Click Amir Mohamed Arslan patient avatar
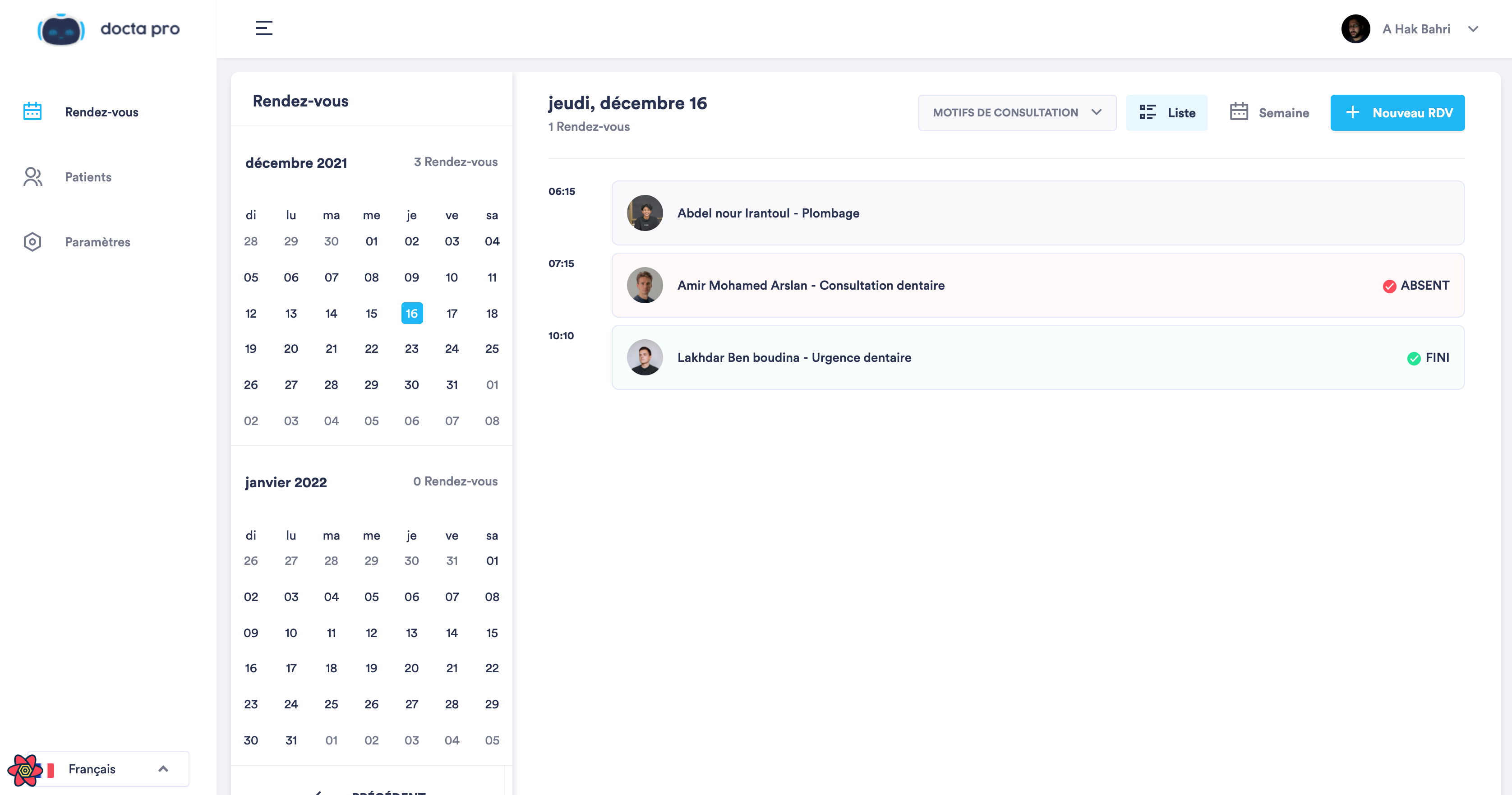 click(x=645, y=285)
